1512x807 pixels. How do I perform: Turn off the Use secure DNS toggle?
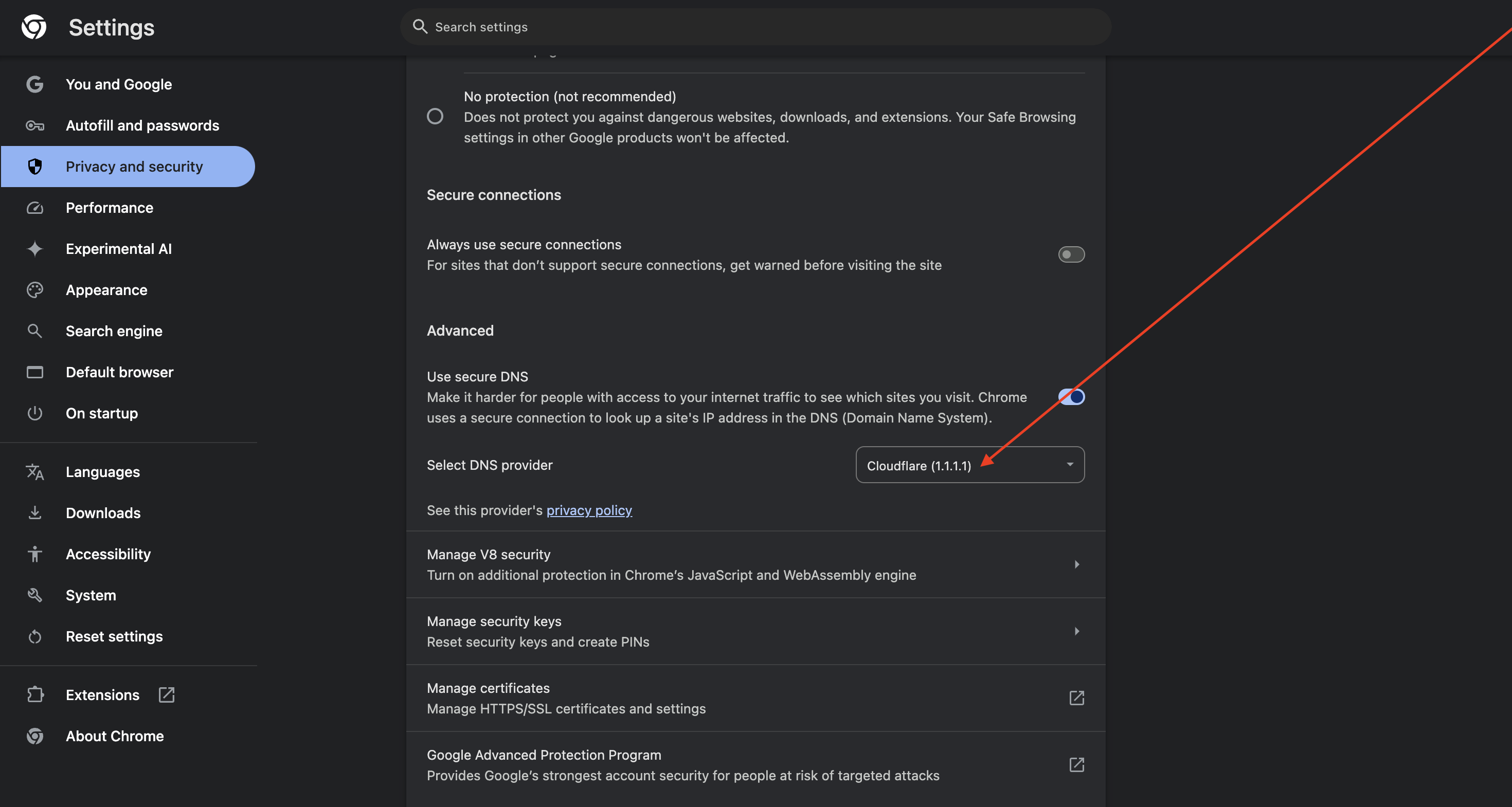point(1071,397)
